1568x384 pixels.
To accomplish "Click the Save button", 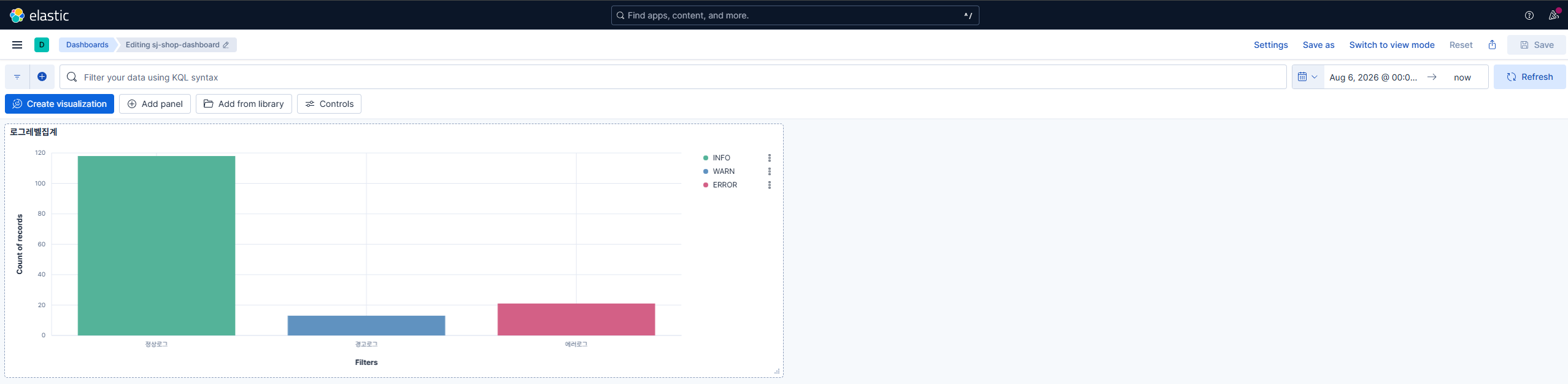I will pyautogui.click(x=1536, y=45).
